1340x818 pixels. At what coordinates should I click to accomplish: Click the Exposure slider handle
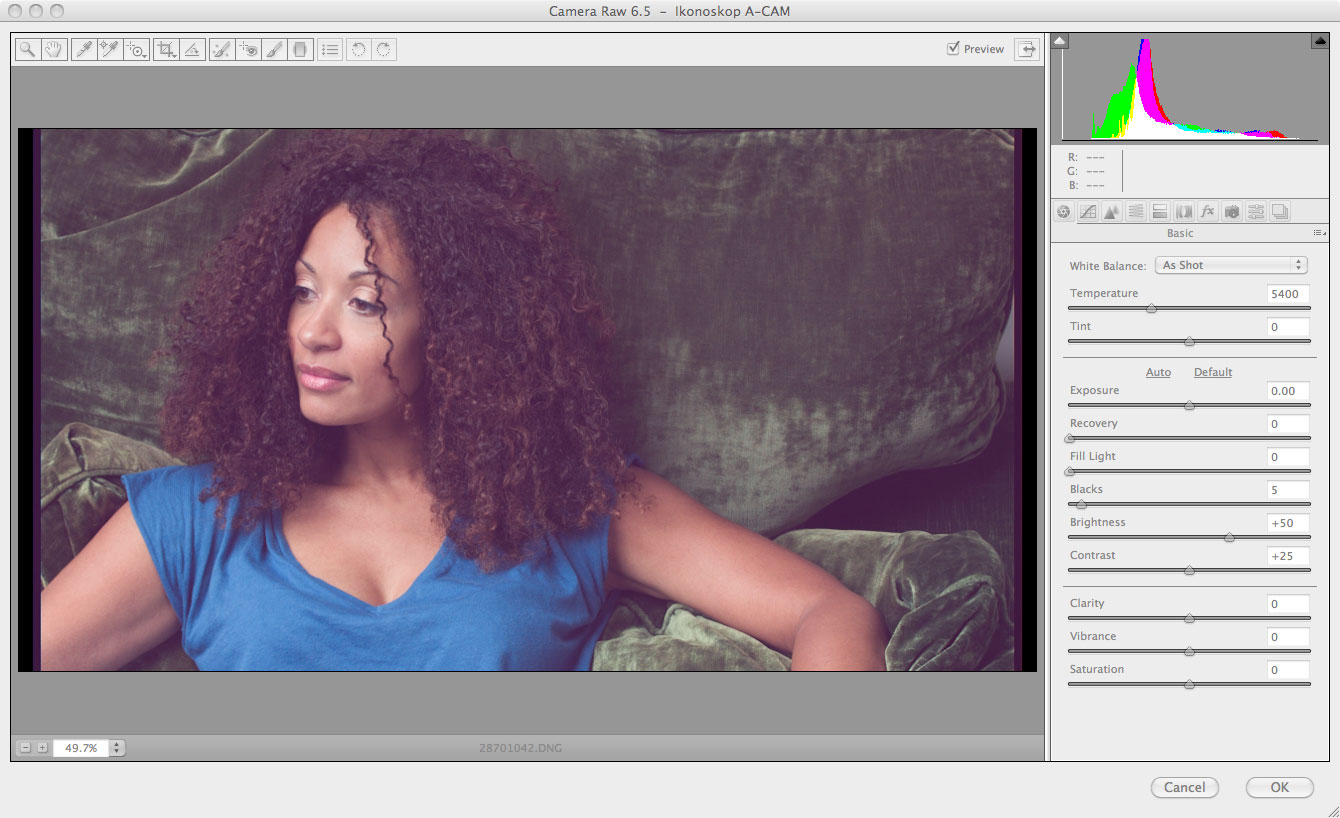point(1189,405)
